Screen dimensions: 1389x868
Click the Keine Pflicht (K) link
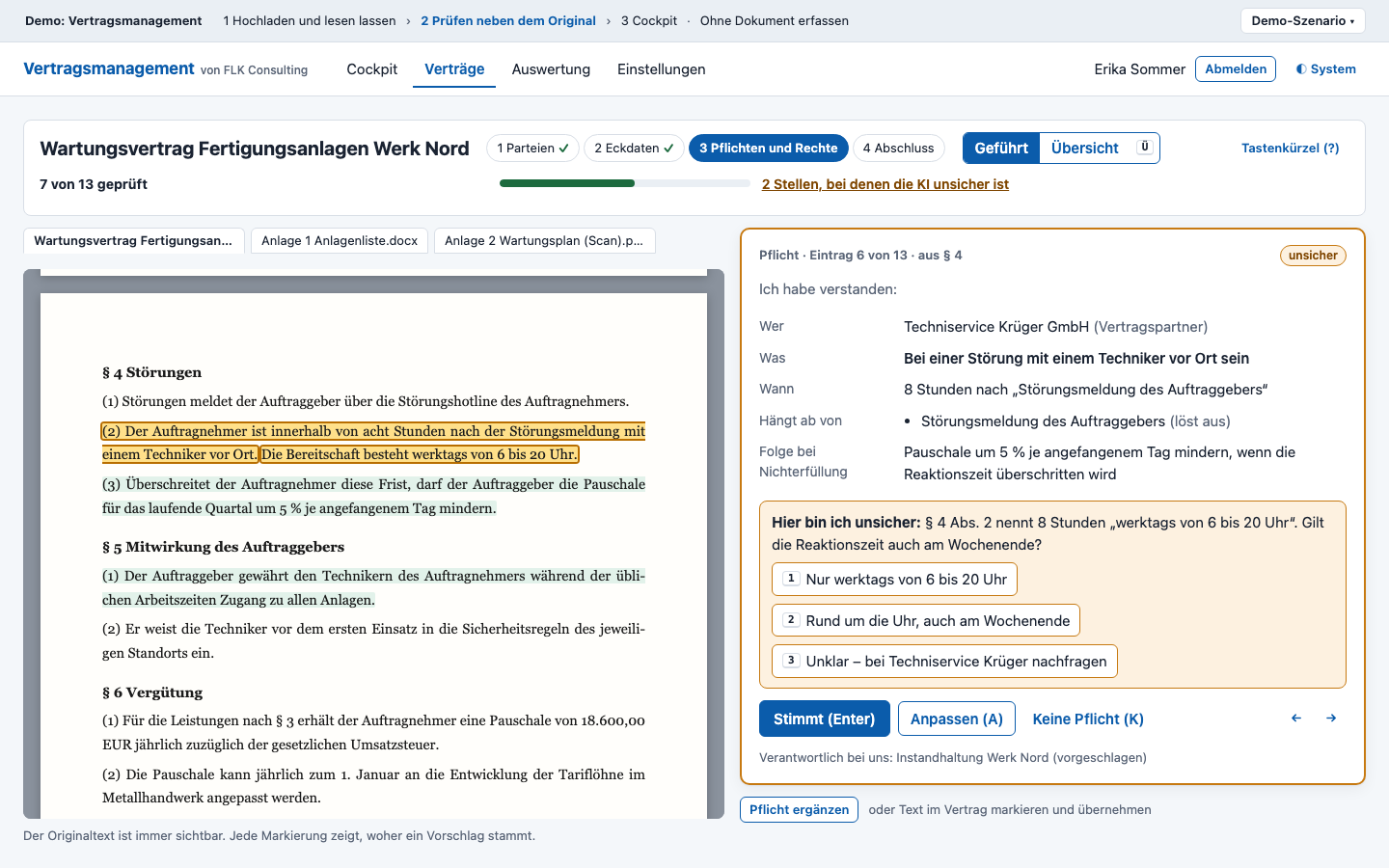[1088, 719]
